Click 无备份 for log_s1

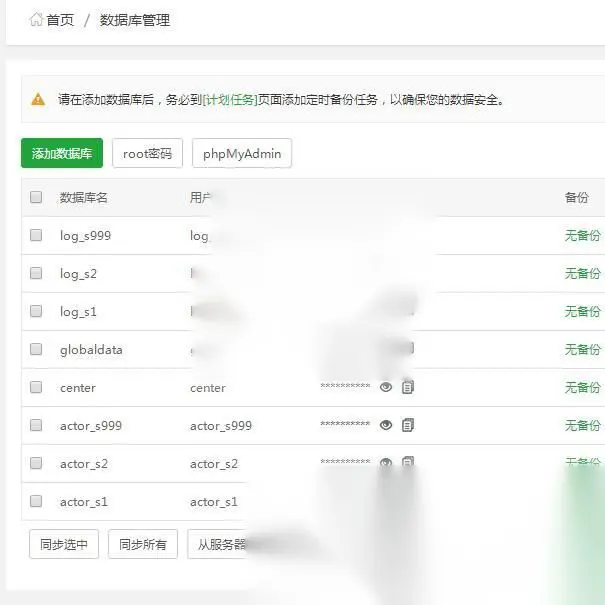point(583,311)
